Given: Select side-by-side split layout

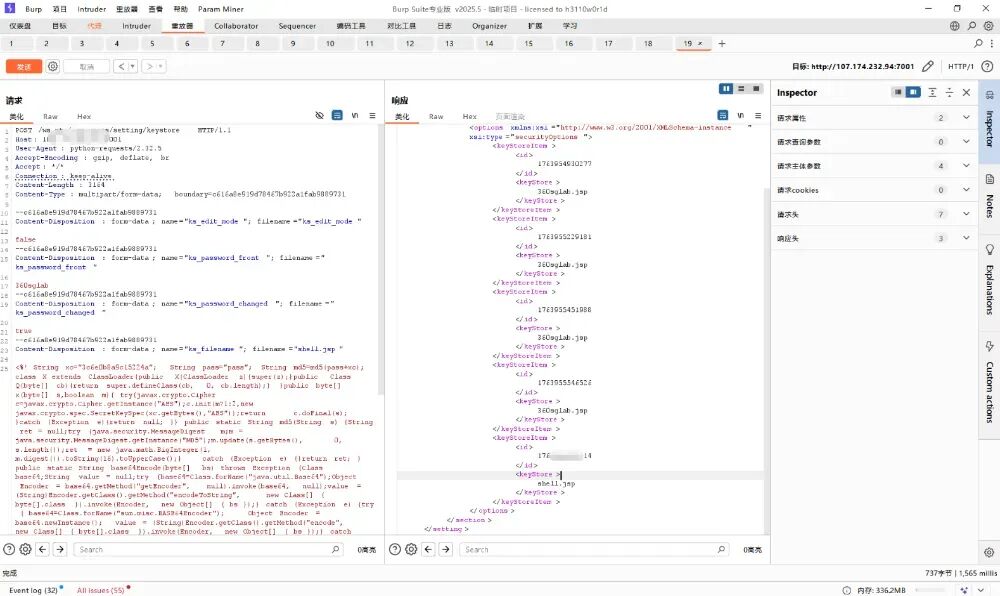Looking at the screenshot, I should (x=726, y=89).
